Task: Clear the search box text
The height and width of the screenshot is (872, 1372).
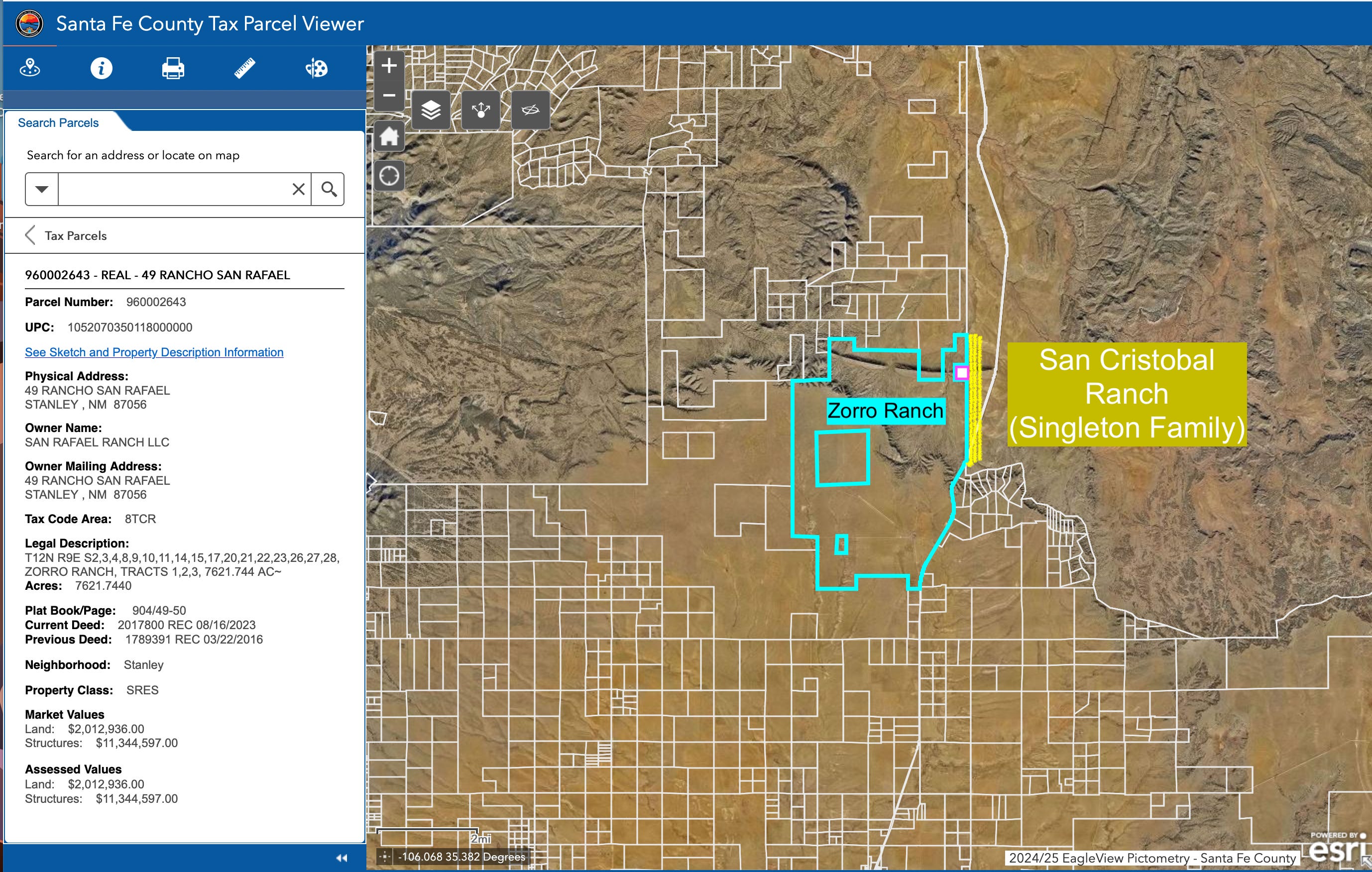Action: tap(299, 189)
